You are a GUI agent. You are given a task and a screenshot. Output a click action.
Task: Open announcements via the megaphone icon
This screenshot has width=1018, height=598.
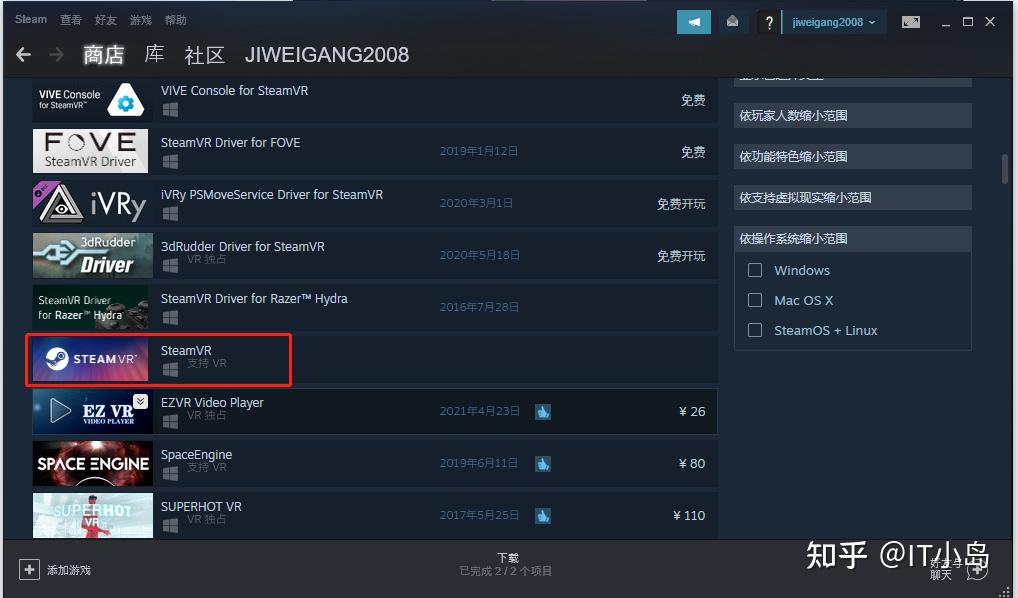[x=693, y=20]
